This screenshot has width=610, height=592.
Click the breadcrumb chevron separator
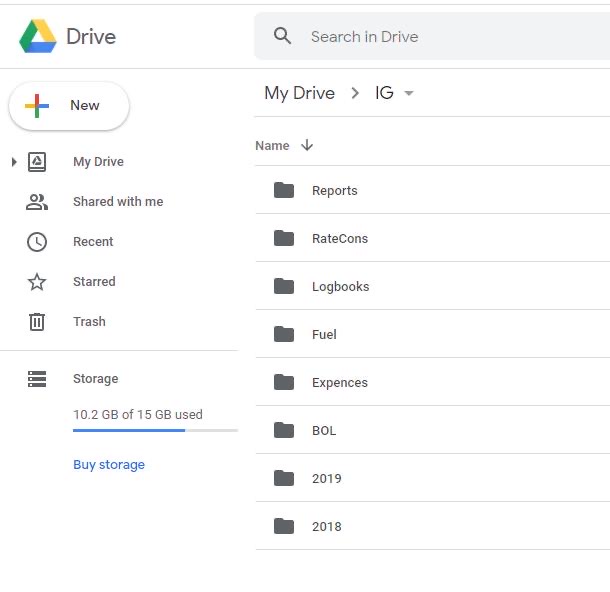pos(355,93)
